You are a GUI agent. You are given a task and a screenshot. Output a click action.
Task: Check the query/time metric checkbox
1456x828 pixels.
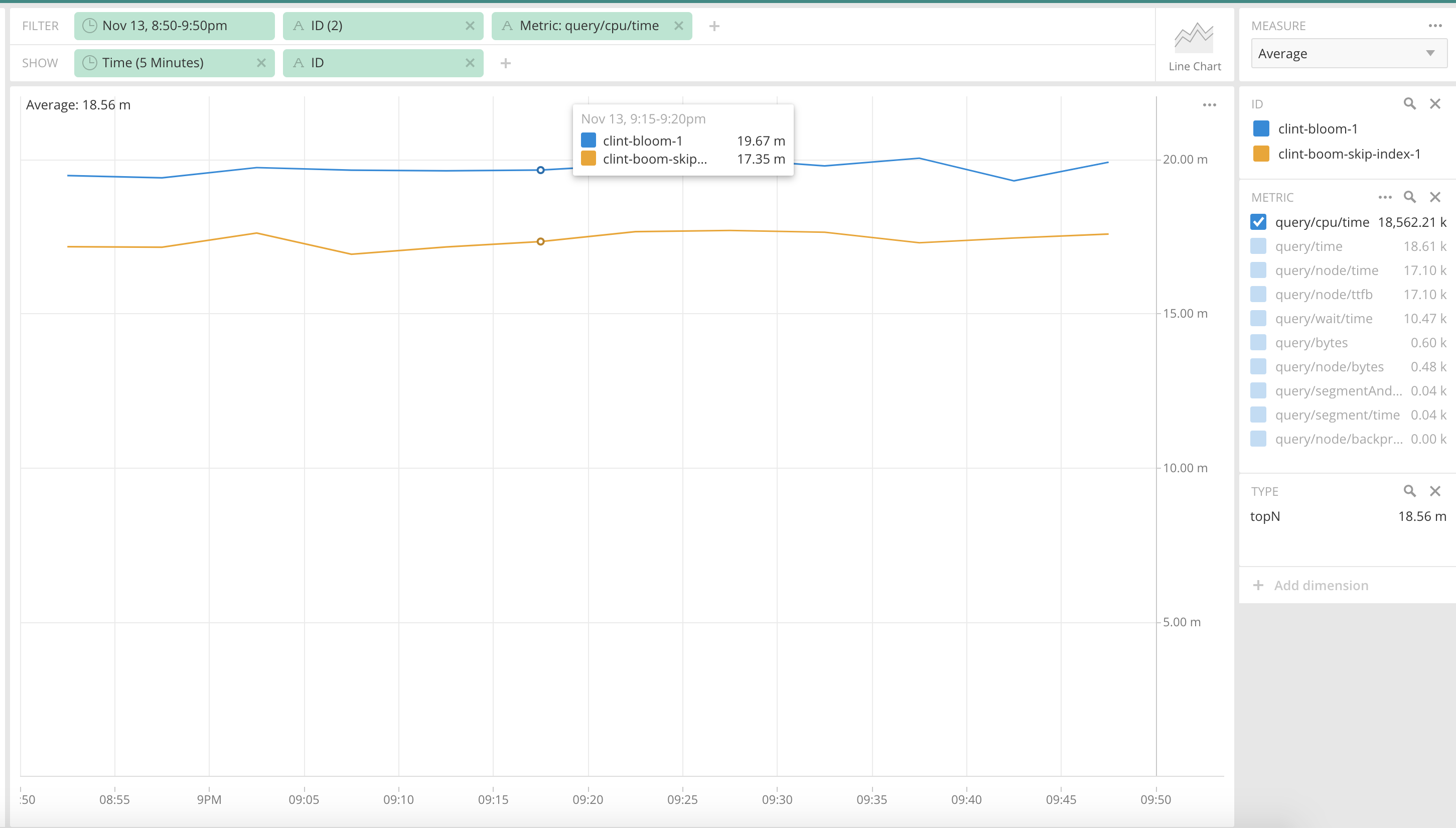1258,246
